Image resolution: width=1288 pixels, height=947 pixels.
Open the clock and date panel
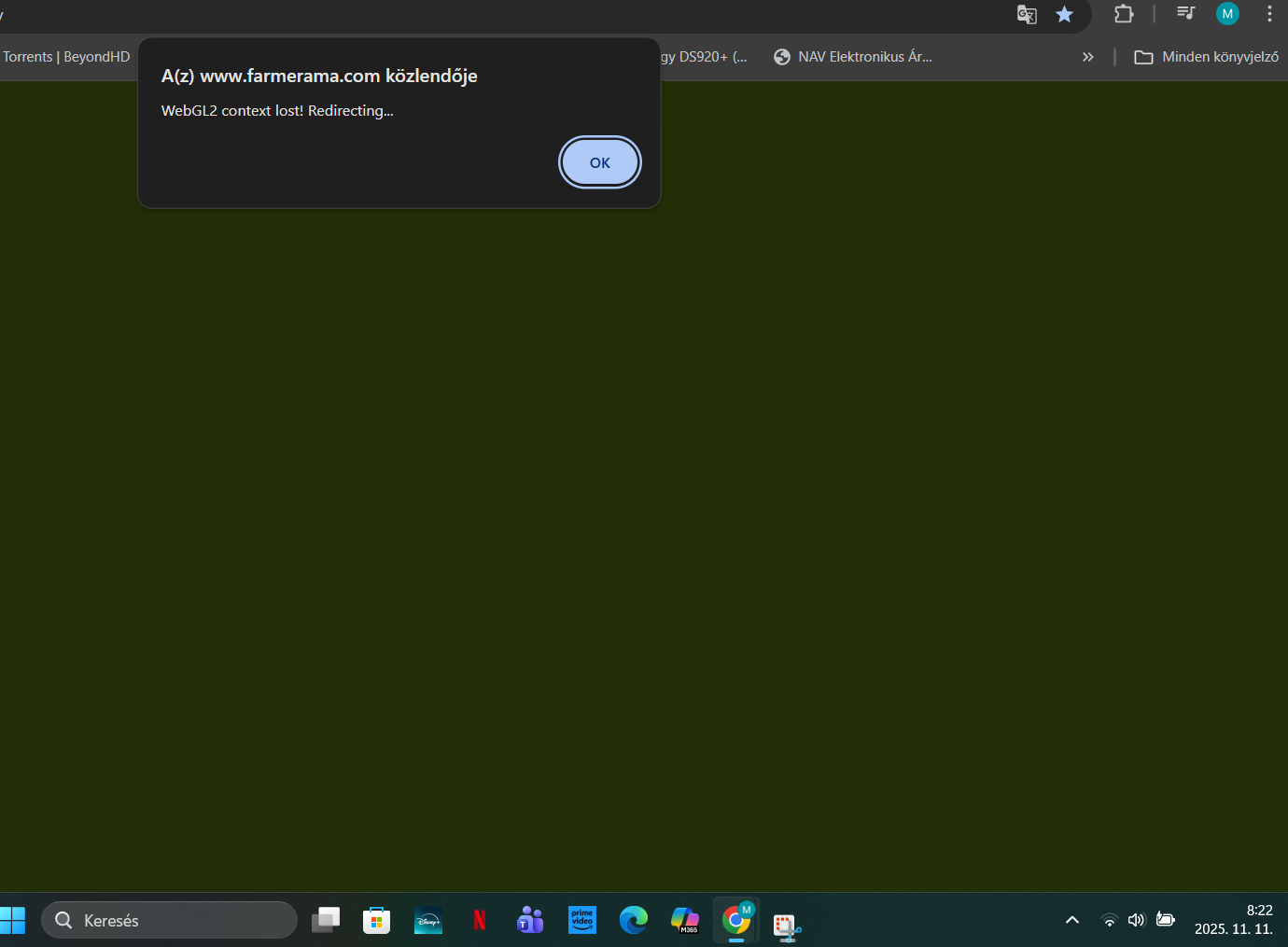[x=1233, y=920]
